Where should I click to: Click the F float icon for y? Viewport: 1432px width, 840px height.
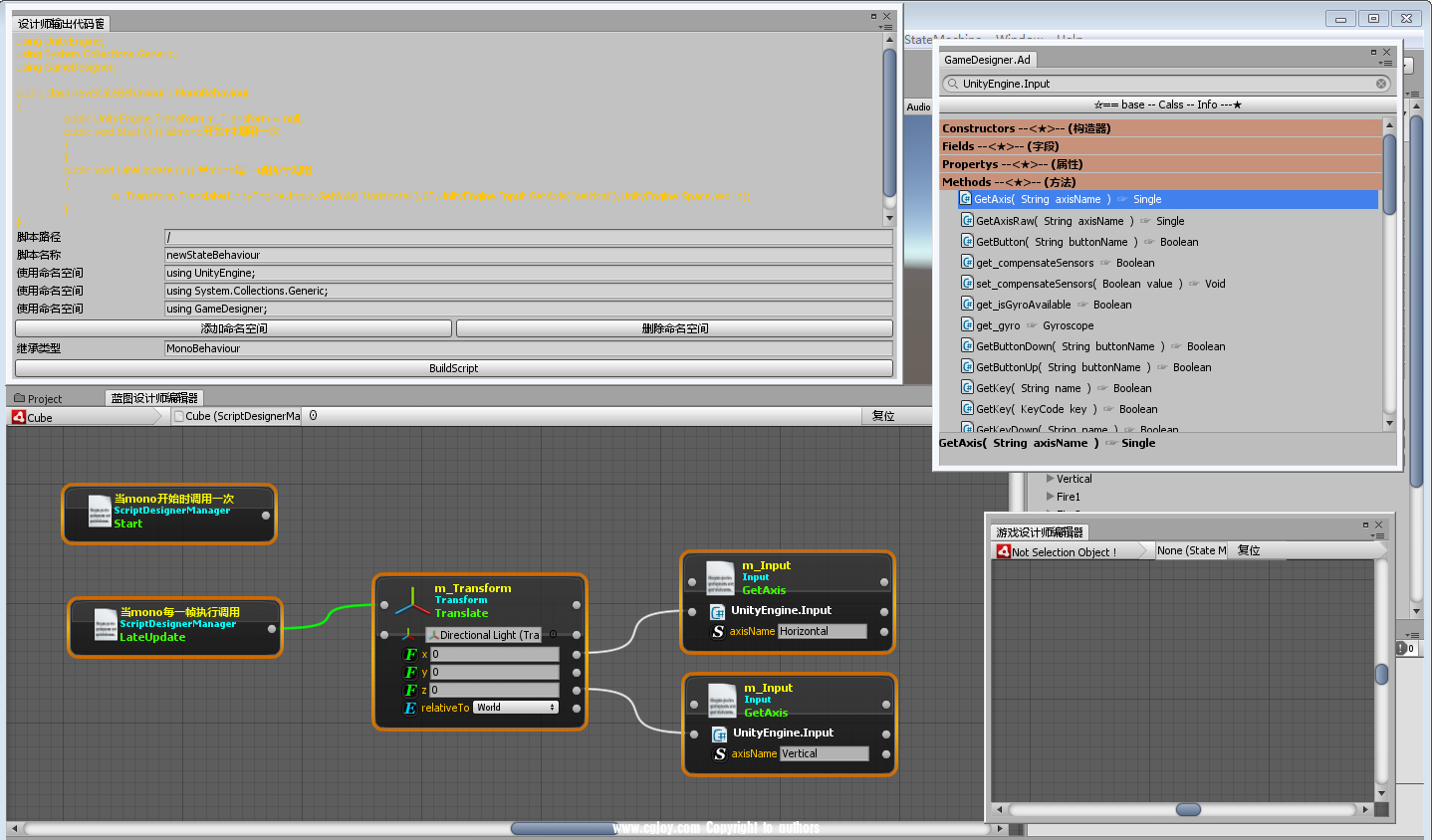tap(410, 672)
